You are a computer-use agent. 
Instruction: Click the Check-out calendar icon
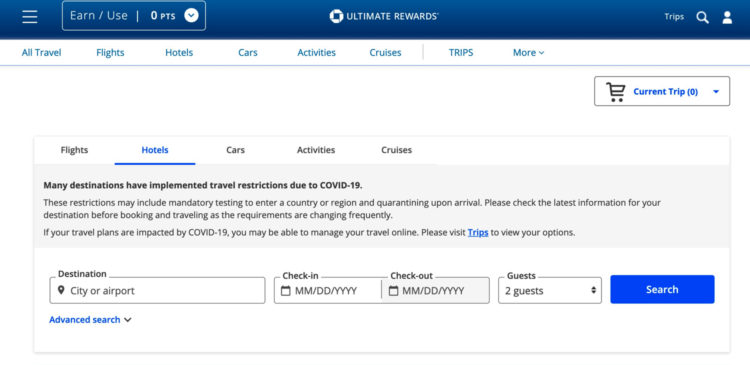(x=393, y=290)
